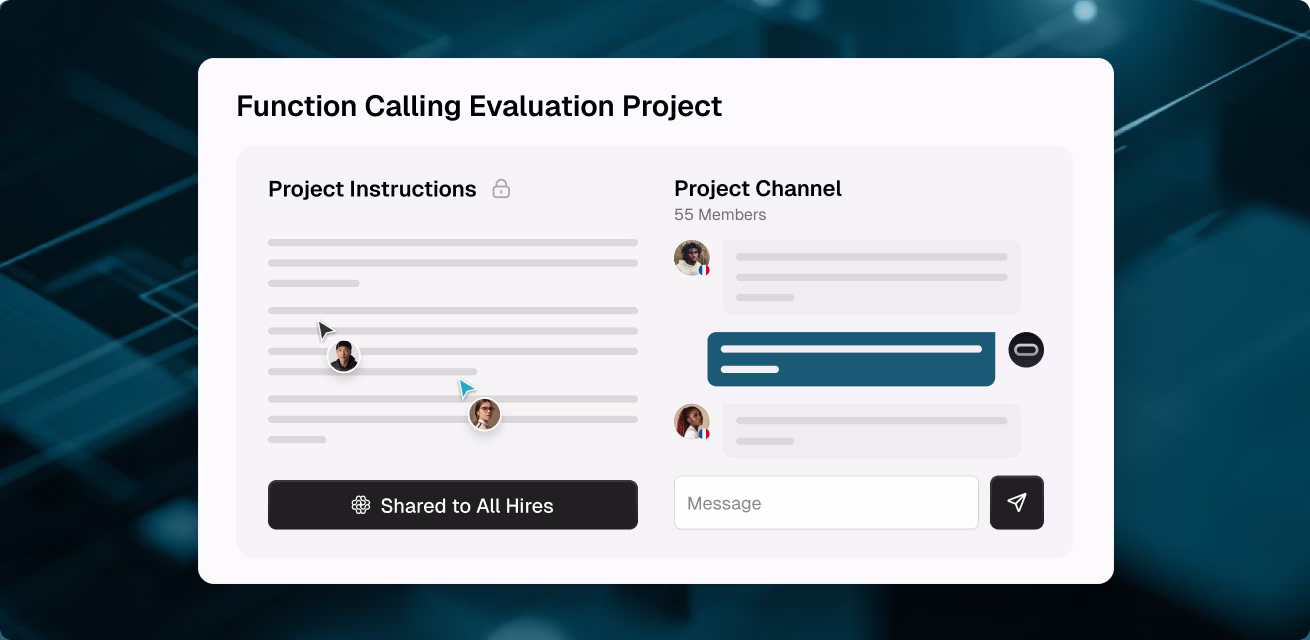The height and width of the screenshot is (640, 1310).
Task: Select the top chat member's avatar
Action: [691, 257]
